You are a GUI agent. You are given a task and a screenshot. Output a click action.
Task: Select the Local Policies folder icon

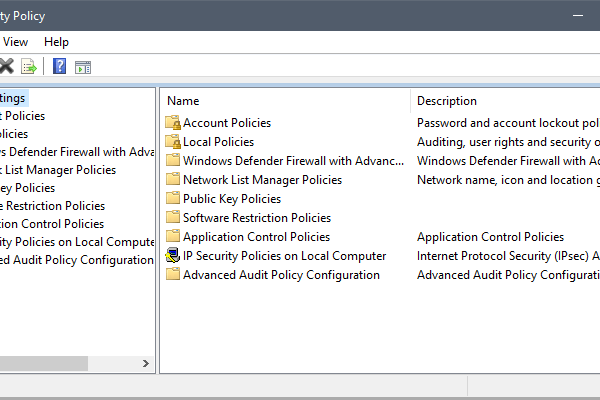[173, 142]
